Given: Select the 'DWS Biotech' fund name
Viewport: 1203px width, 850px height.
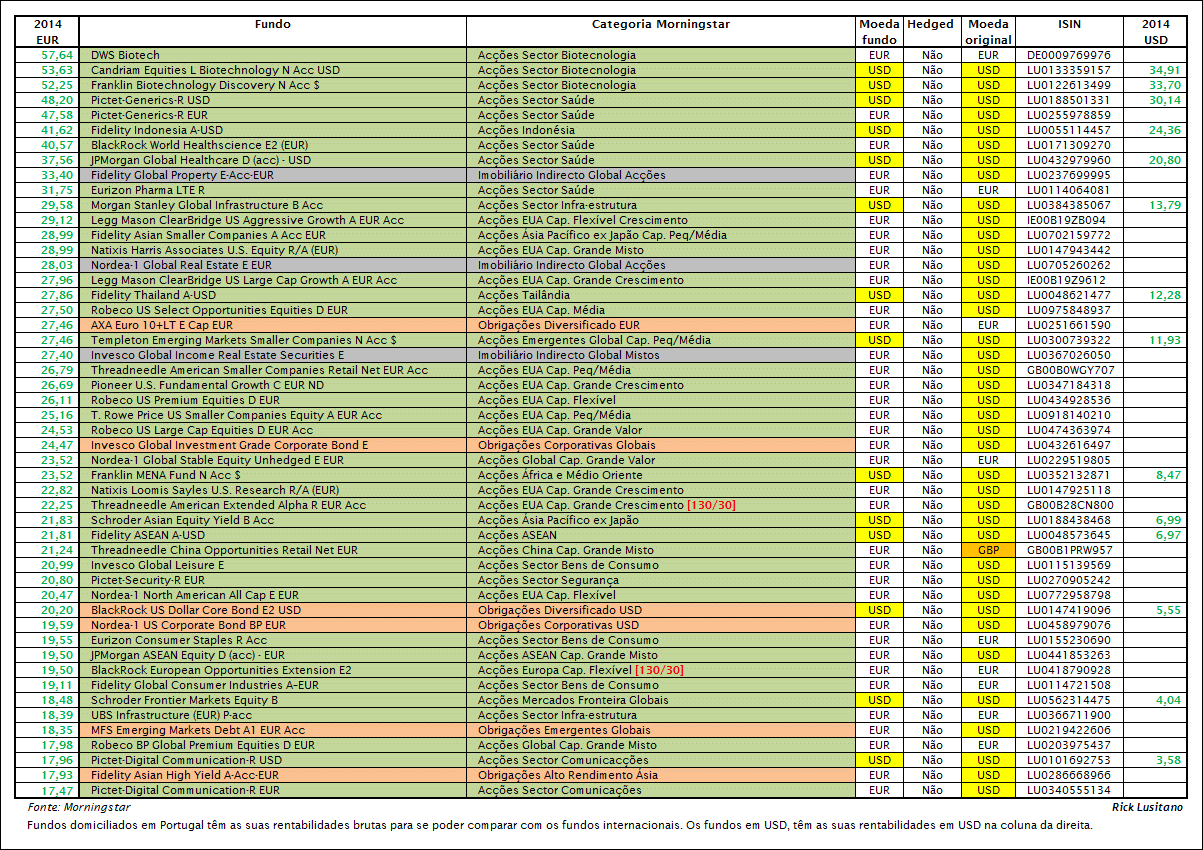Looking at the screenshot, I should (125, 55).
